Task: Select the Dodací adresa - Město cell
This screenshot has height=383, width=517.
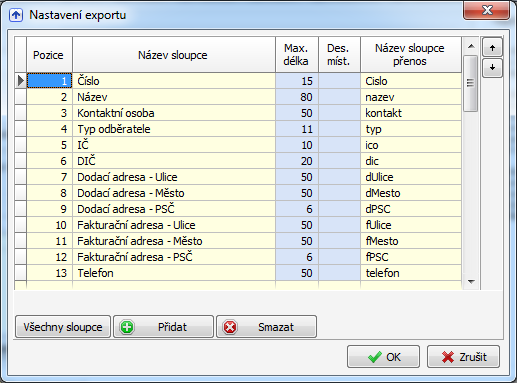Action: coord(174,193)
